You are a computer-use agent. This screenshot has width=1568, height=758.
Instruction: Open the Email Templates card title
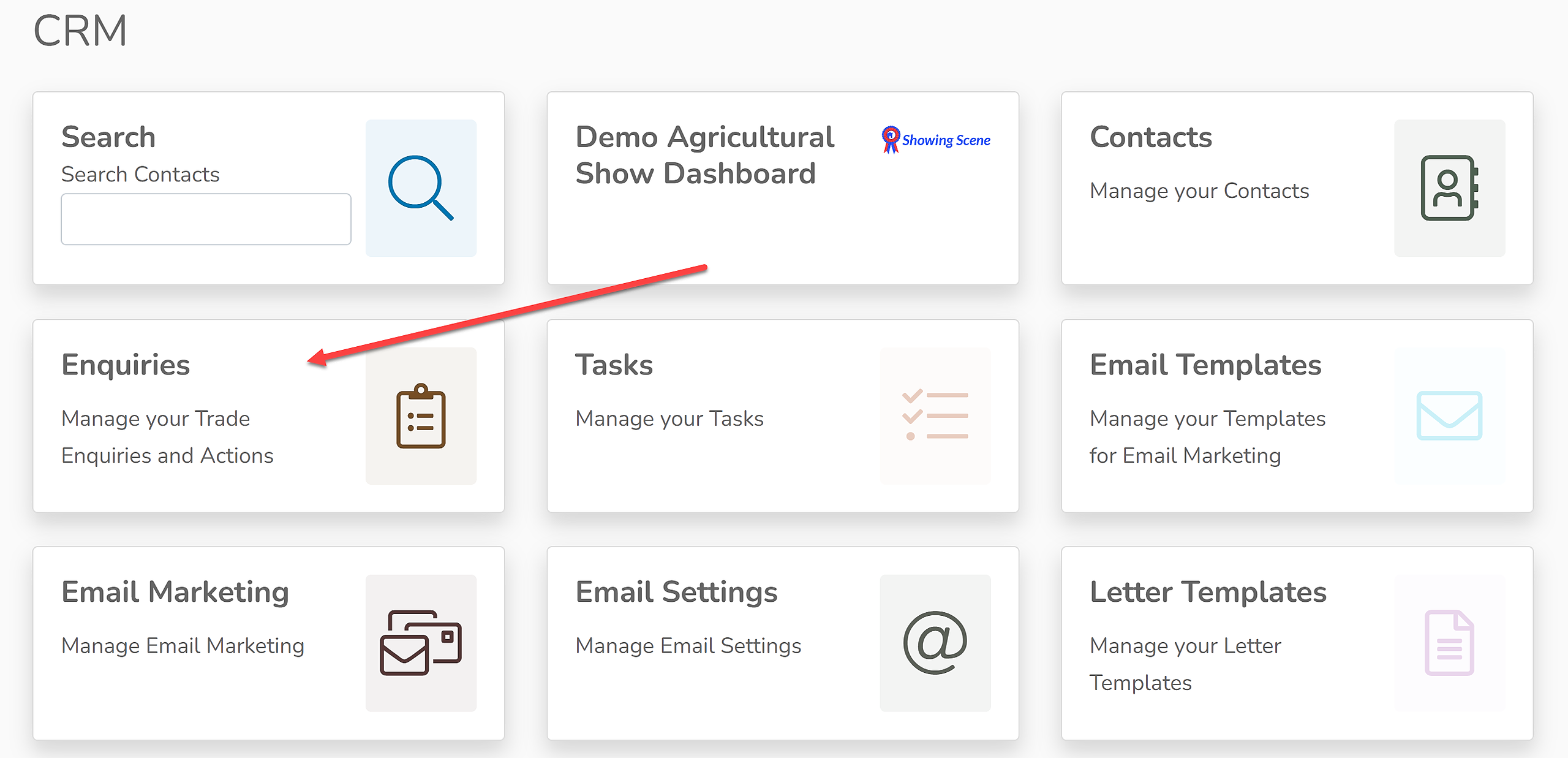[1205, 365]
